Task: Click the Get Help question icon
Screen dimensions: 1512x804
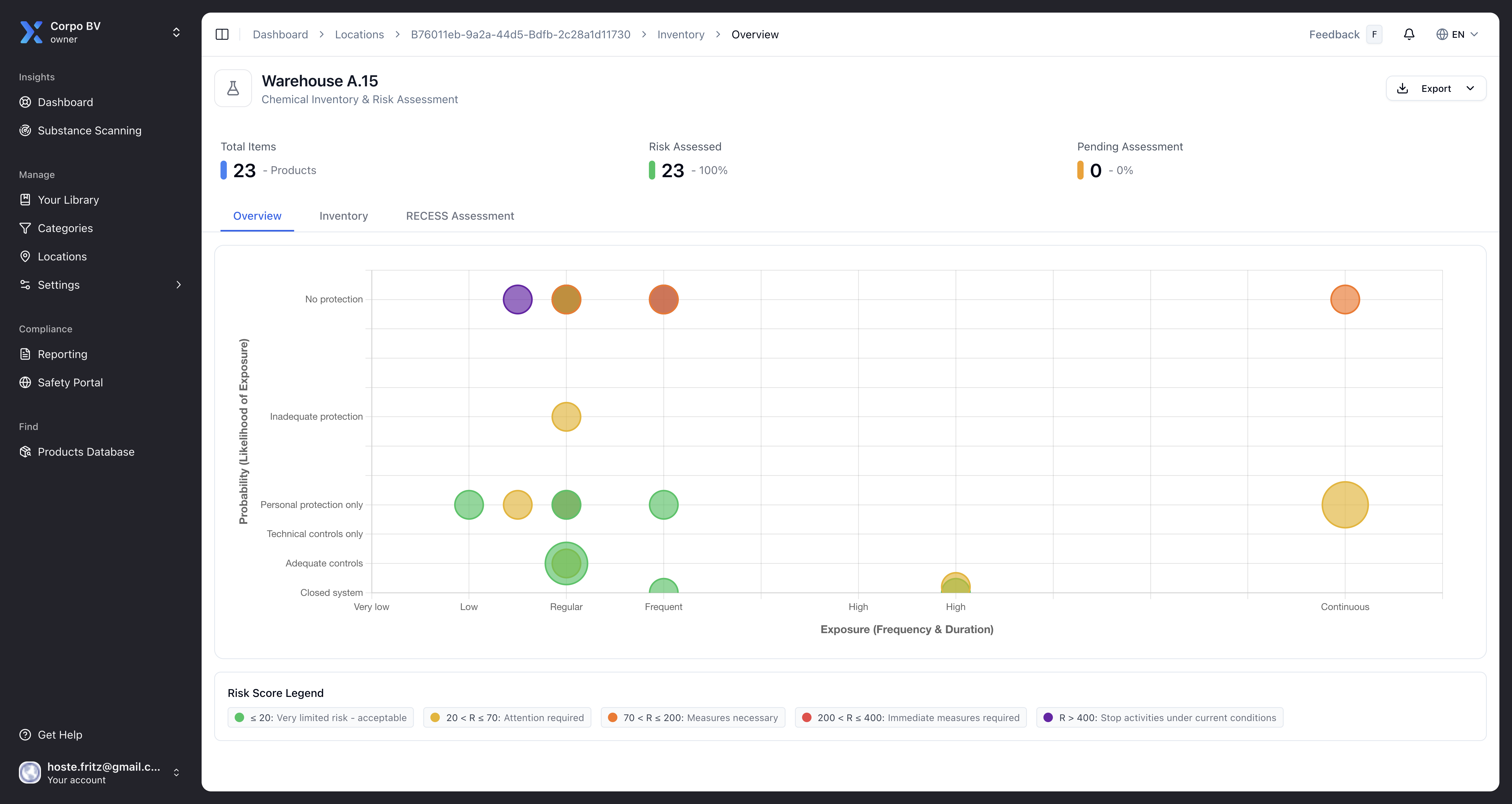Action: click(x=25, y=735)
